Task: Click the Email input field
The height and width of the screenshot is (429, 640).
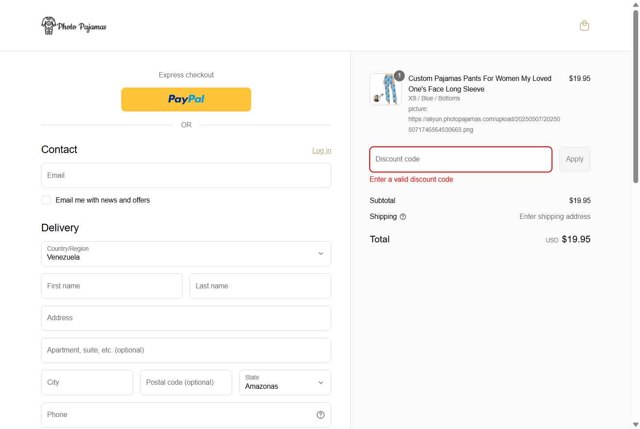Action: pos(186,176)
